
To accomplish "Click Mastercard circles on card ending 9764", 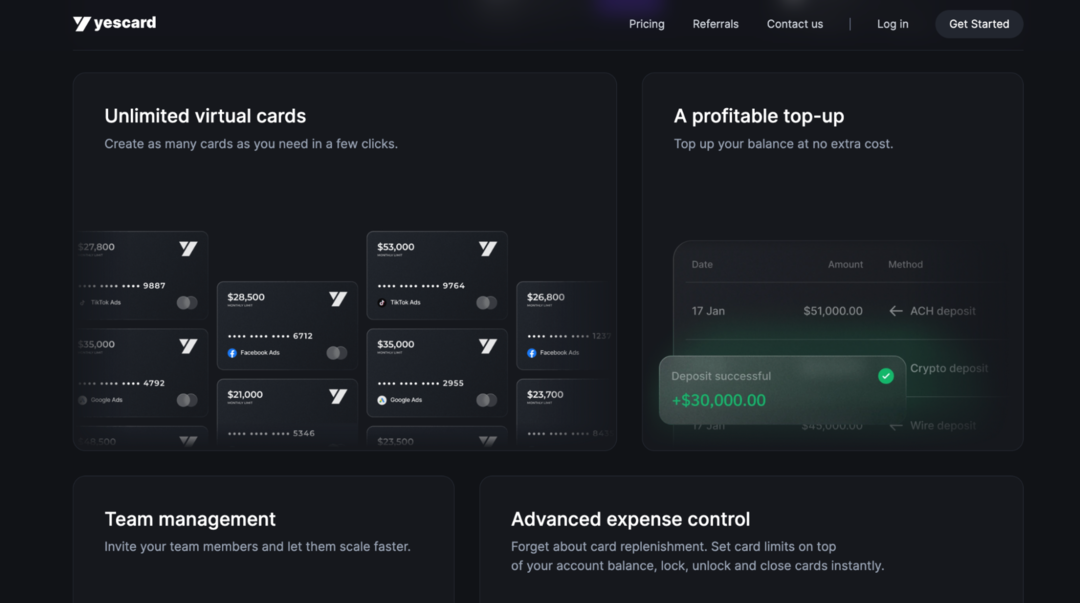I will pyautogui.click(x=486, y=302).
